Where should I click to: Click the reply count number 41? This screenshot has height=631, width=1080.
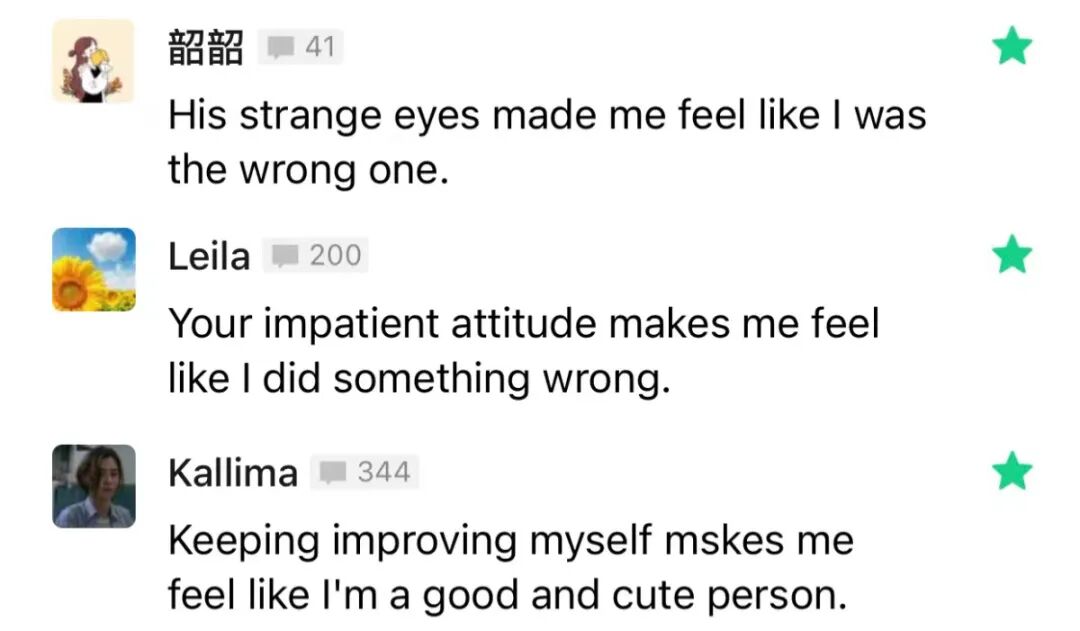[x=319, y=47]
